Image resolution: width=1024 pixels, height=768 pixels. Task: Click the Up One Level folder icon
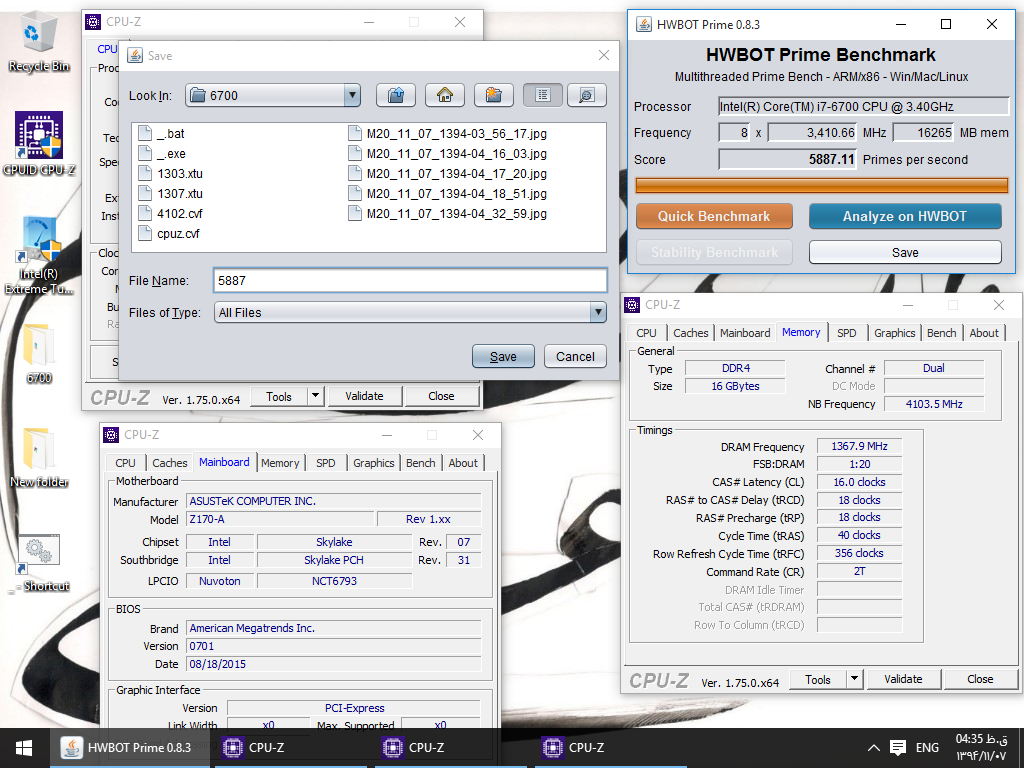point(396,95)
